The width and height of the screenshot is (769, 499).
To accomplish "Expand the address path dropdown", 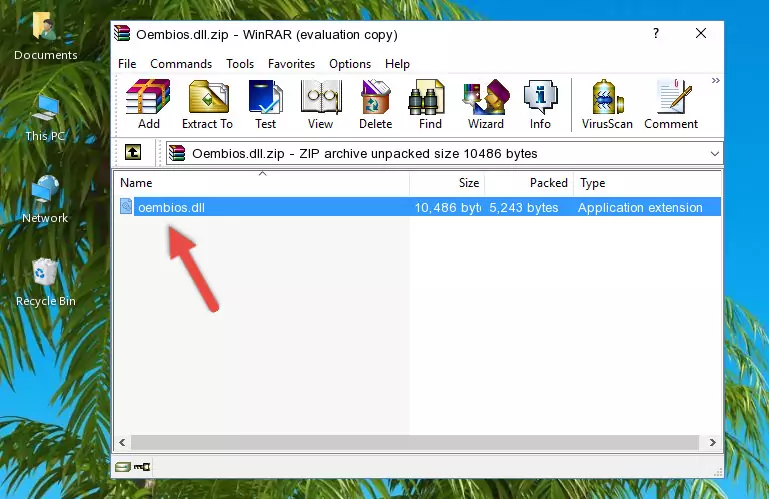I will coord(715,154).
